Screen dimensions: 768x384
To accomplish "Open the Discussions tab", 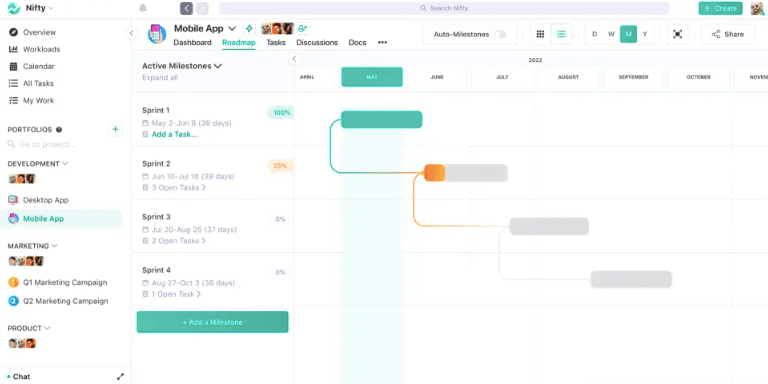I will tap(317, 43).
